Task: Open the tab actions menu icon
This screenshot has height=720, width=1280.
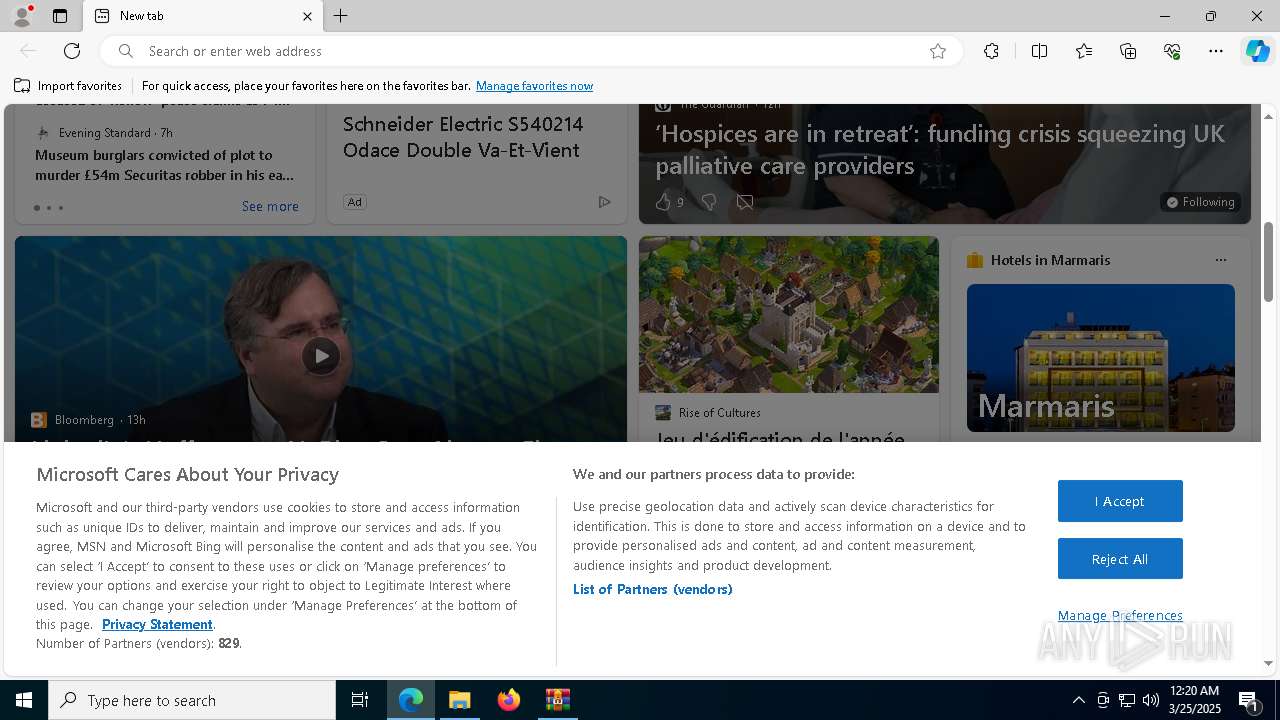Action: coord(60,16)
